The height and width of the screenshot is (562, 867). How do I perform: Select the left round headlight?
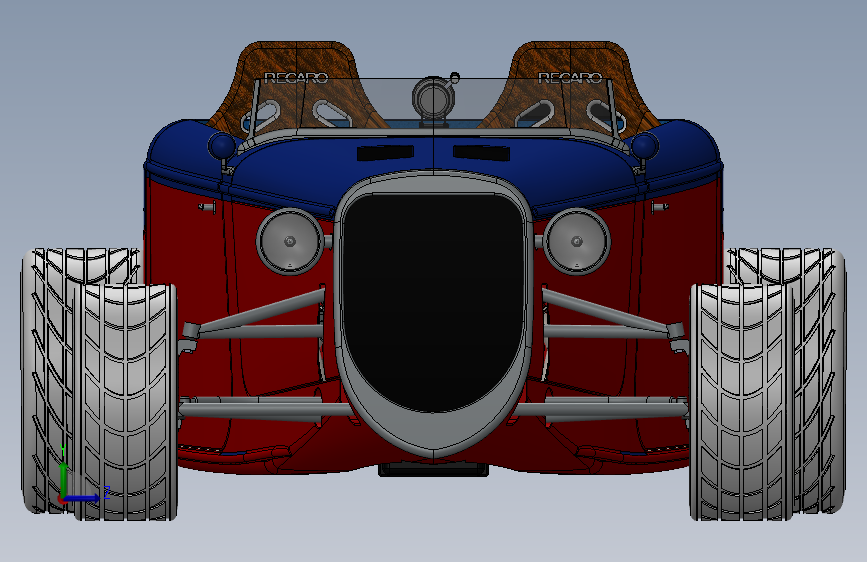click(x=290, y=241)
